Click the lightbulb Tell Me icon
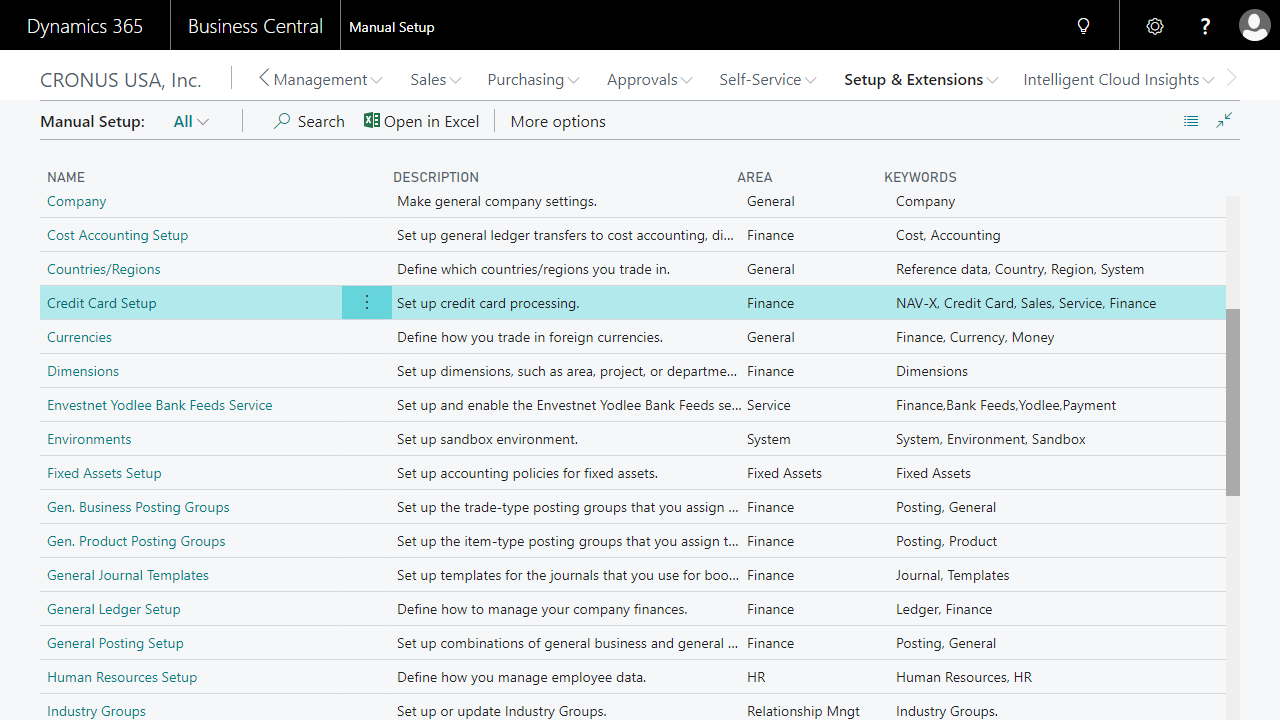Viewport: 1280px width, 720px height. coord(1083,26)
